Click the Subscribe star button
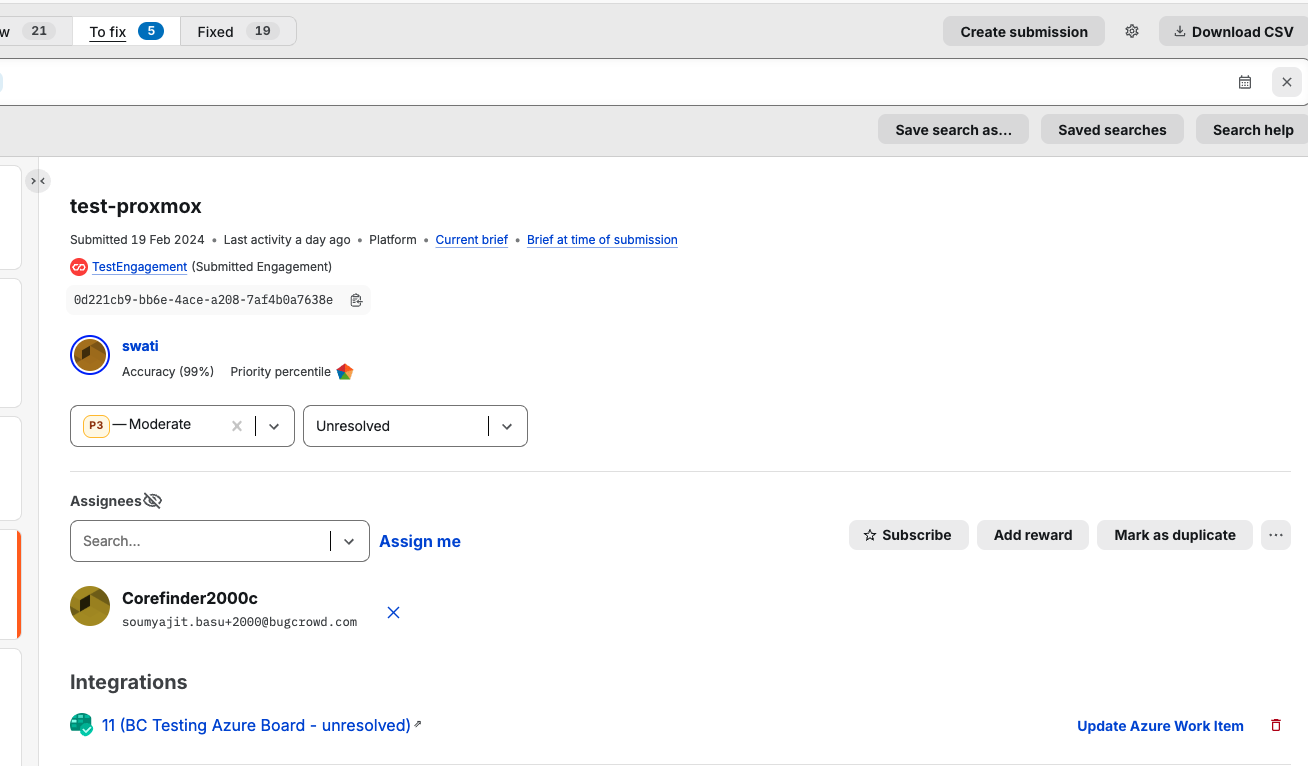1308x766 pixels. click(908, 535)
